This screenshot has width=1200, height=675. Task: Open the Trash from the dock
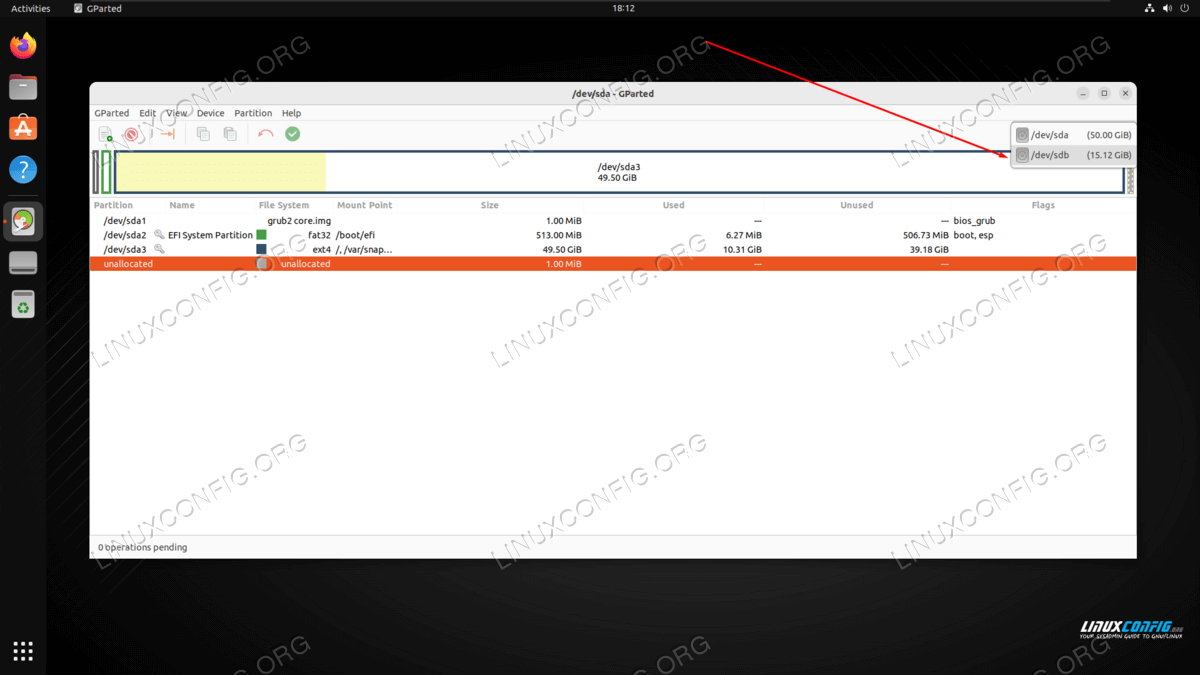tap(23, 304)
